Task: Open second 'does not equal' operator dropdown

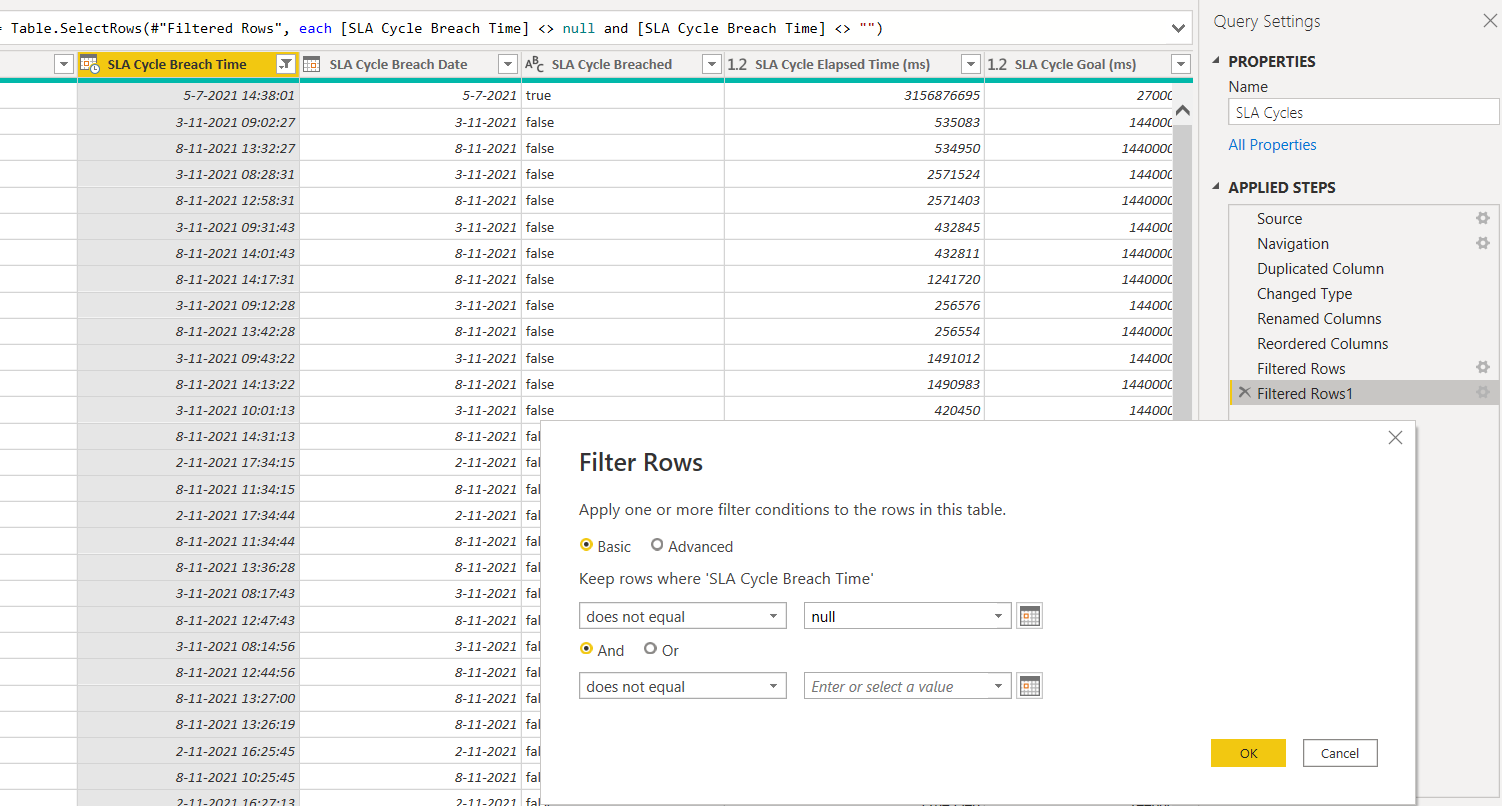Action: click(683, 686)
